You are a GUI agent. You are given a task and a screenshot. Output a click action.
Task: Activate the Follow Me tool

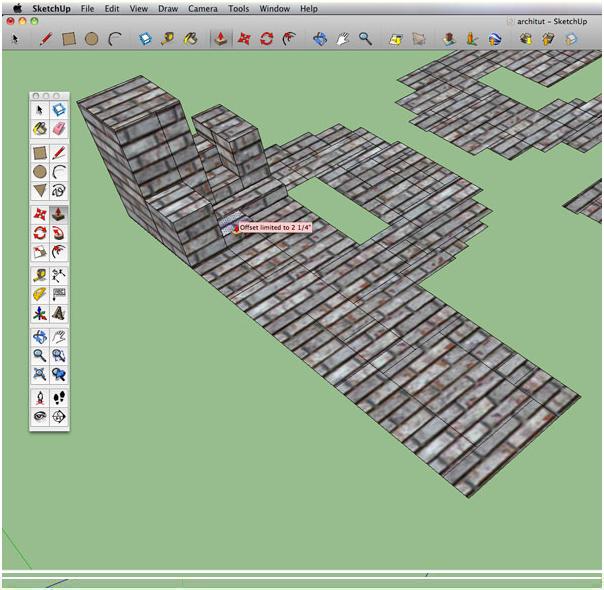(59, 232)
